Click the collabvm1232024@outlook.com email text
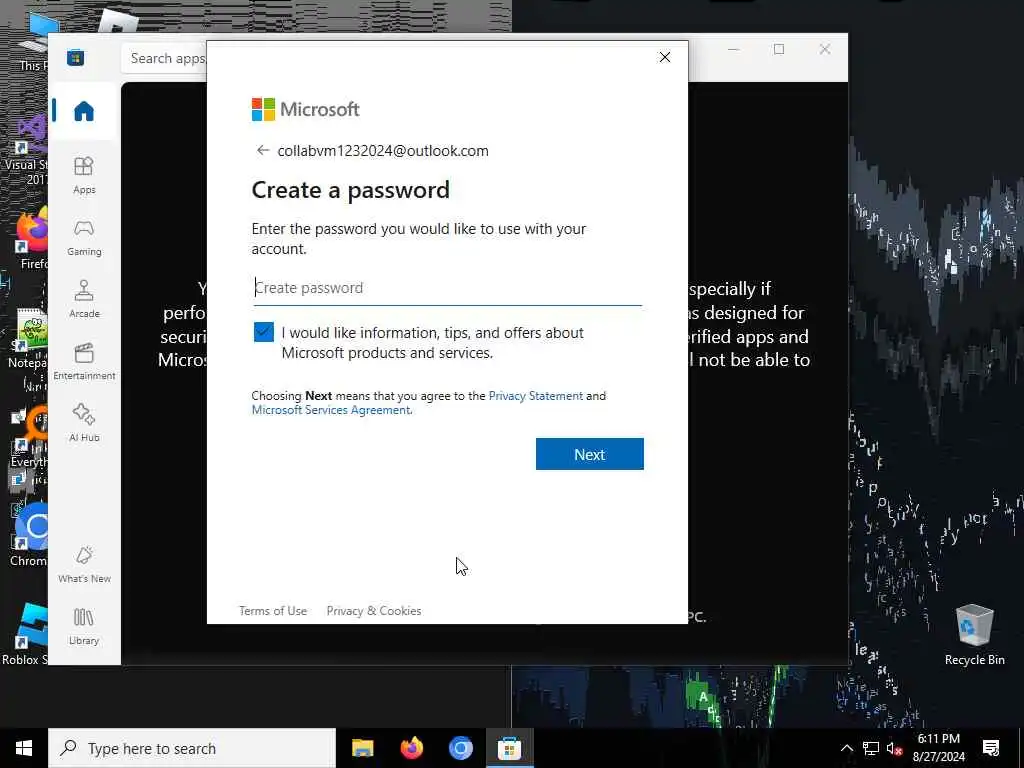This screenshot has width=1024, height=768. point(383,151)
